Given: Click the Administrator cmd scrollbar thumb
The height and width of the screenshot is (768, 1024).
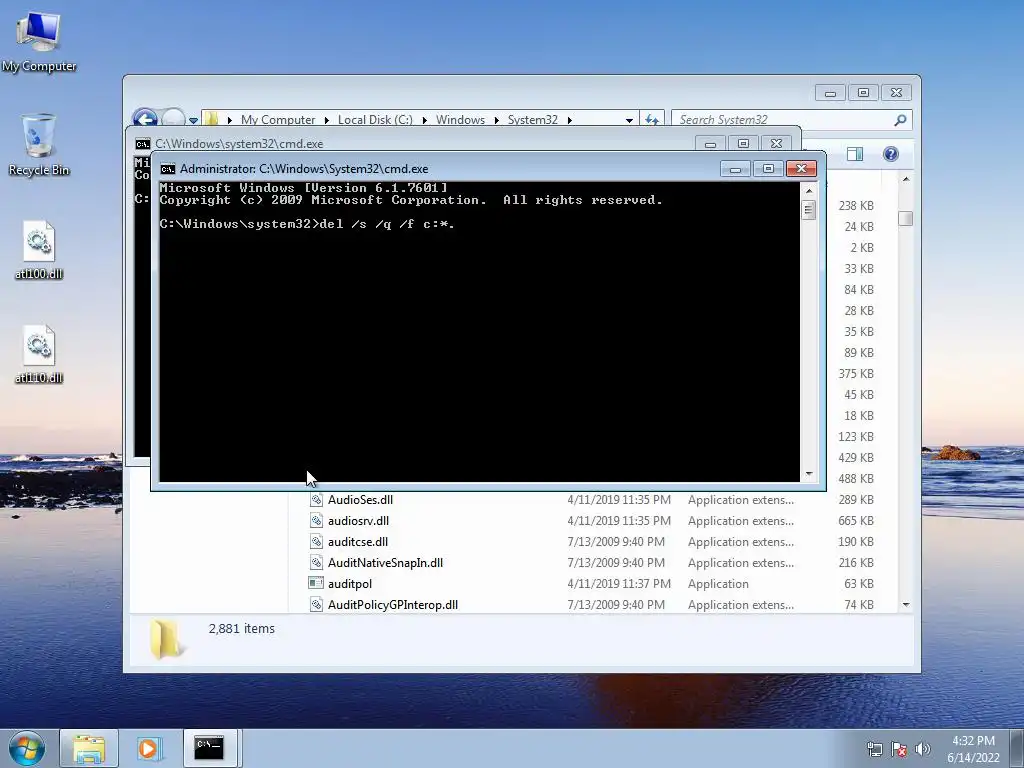Looking at the screenshot, I should tap(808, 210).
